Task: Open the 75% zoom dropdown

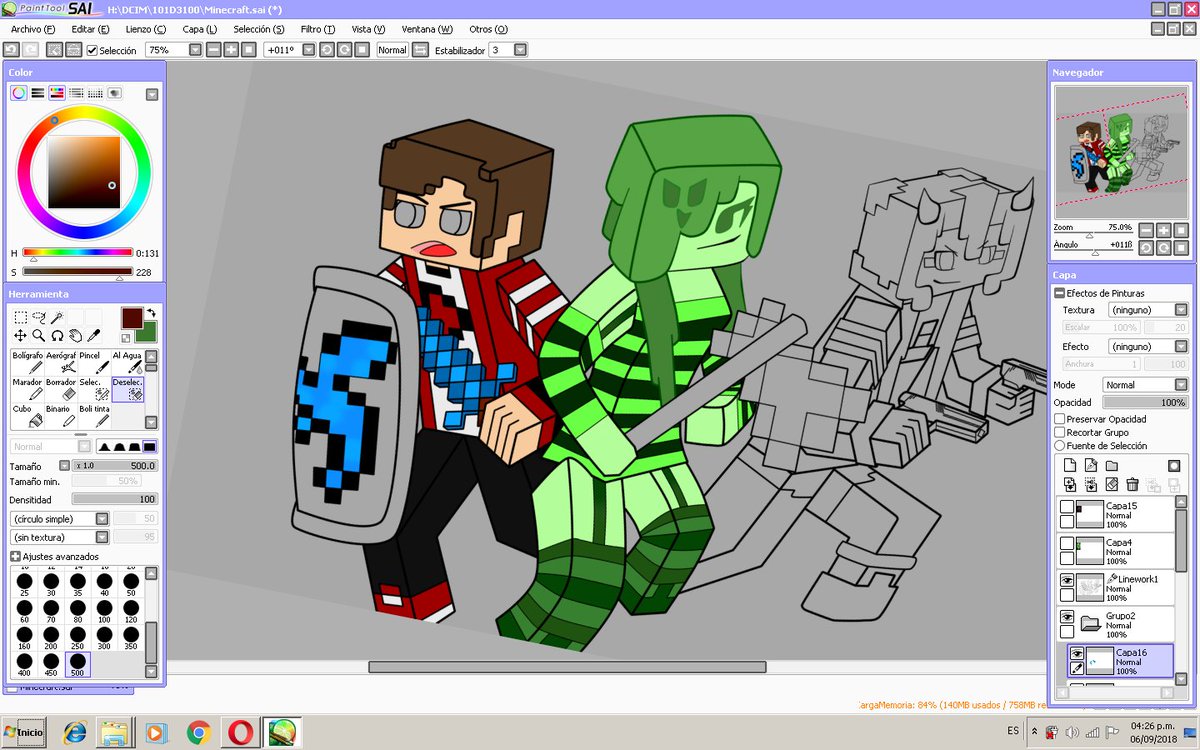Action: tap(195, 49)
